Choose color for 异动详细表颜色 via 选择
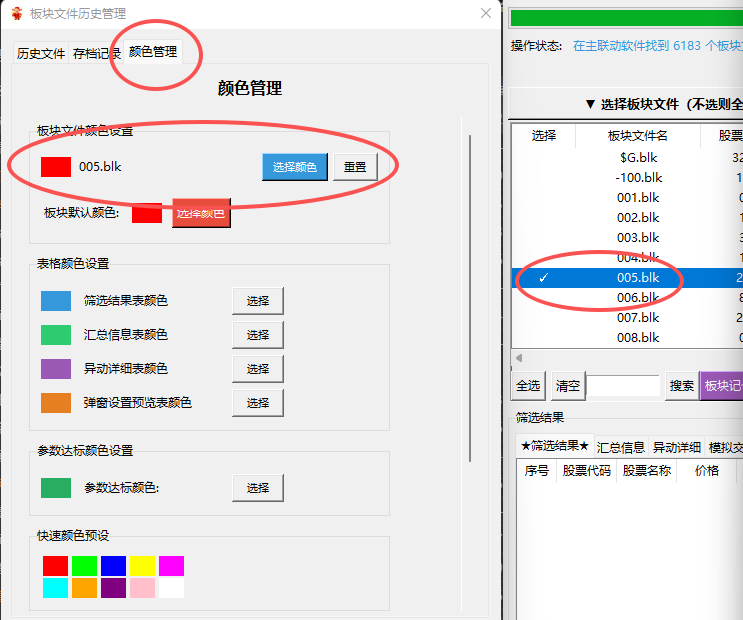The height and width of the screenshot is (620, 743). (258, 369)
